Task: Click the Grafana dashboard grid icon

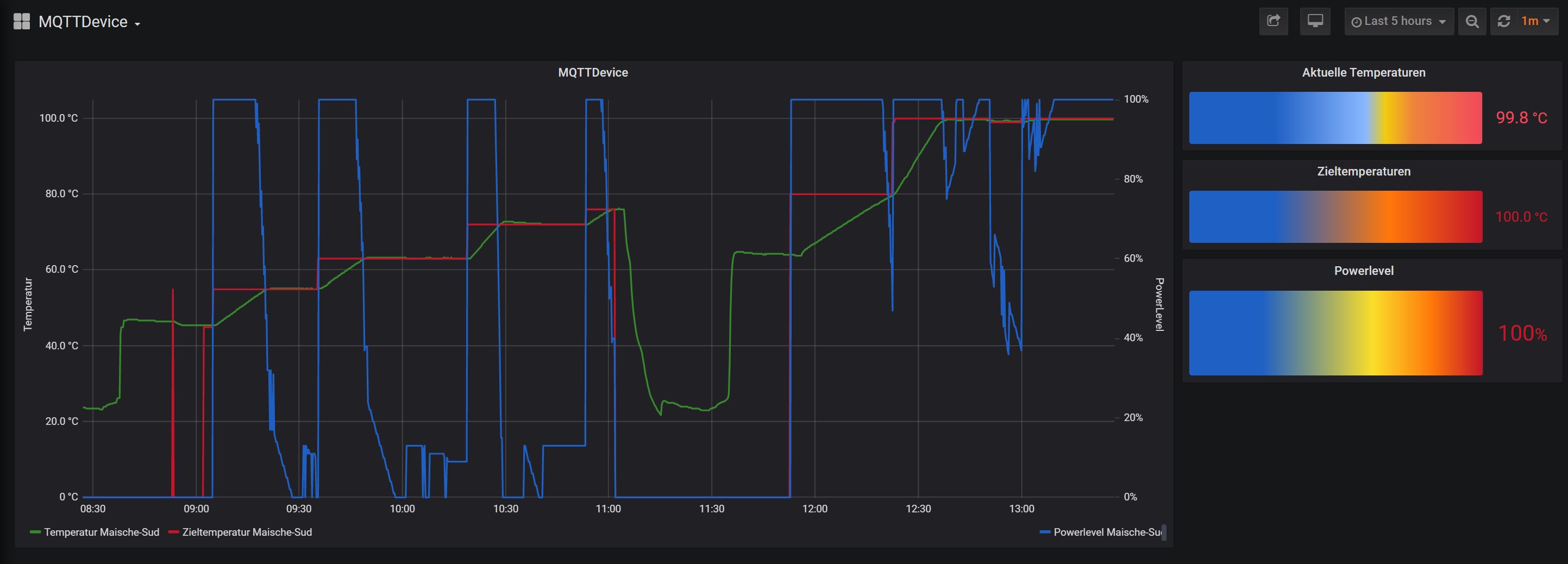Action: pyautogui.click(x=21, y=22)
